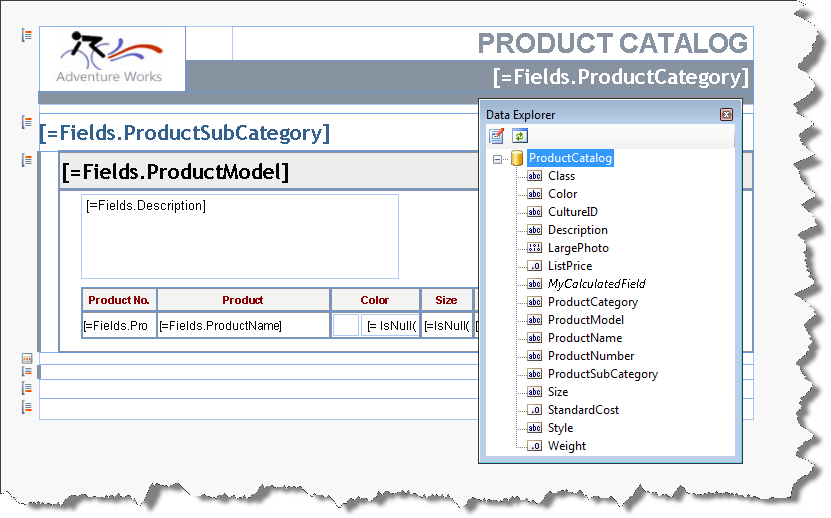This screenshot has height=518, width=831.
Task: Select the [=Fields.ProductCategory] header text box
Action: (470, 76)
